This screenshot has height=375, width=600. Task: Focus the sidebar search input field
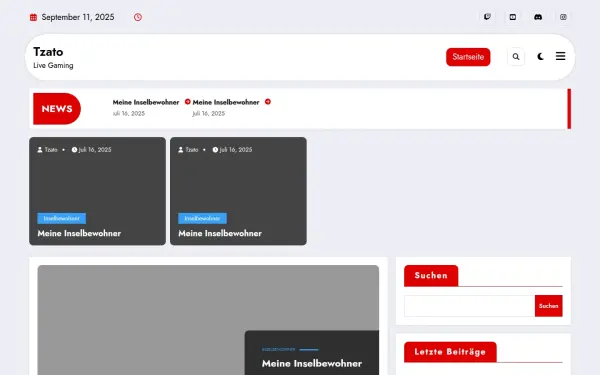tap(470, 306)
